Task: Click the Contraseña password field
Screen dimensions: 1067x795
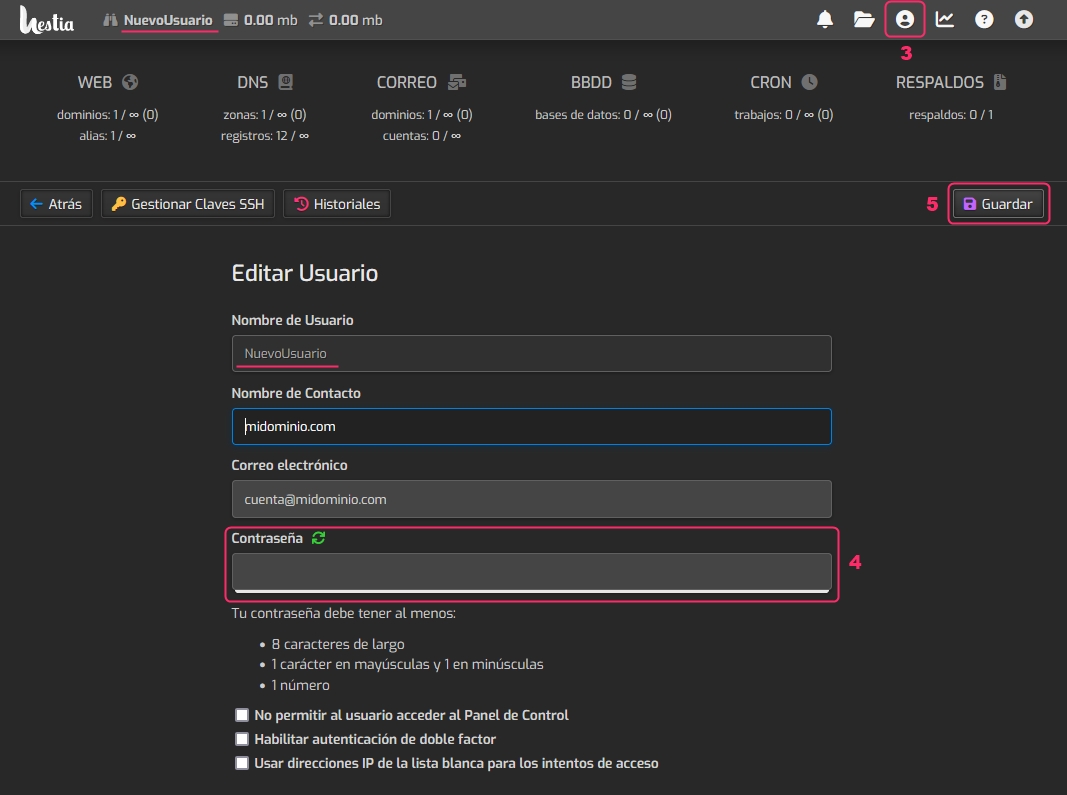Action: (x=531, y=571)
